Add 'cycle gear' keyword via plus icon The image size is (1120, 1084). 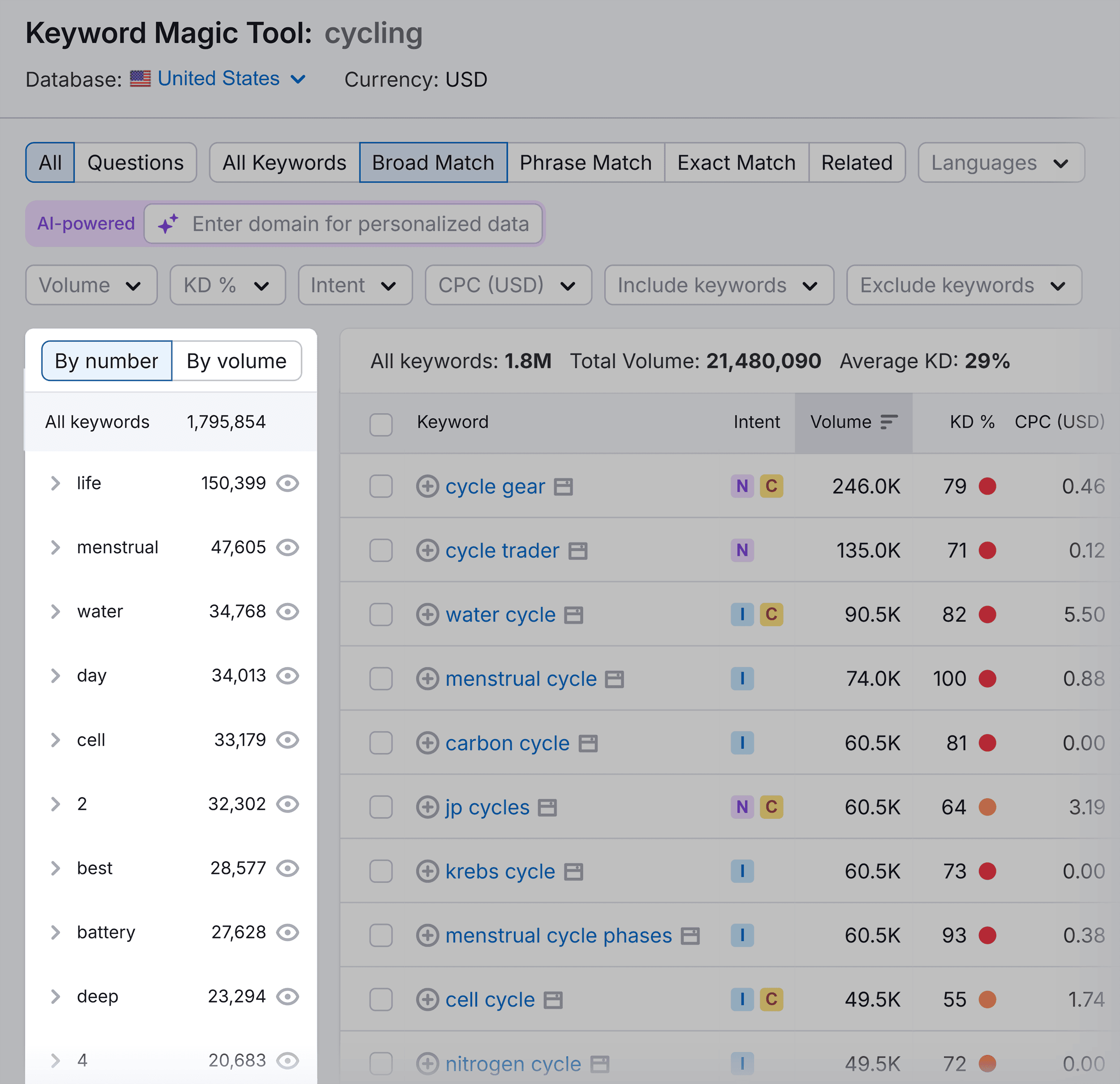(427, 486)
